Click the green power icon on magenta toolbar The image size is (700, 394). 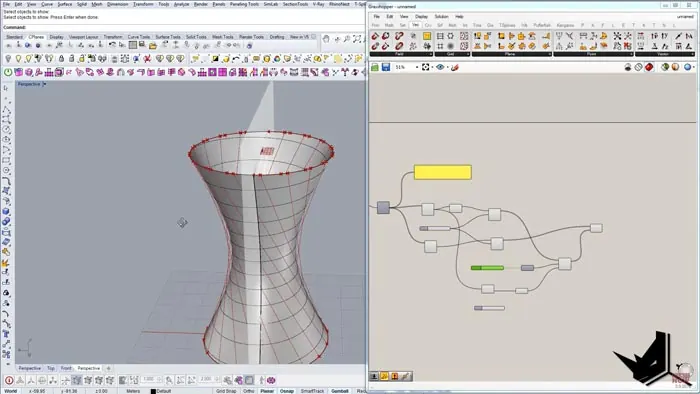pyautogui.click(x=8, y=72)
